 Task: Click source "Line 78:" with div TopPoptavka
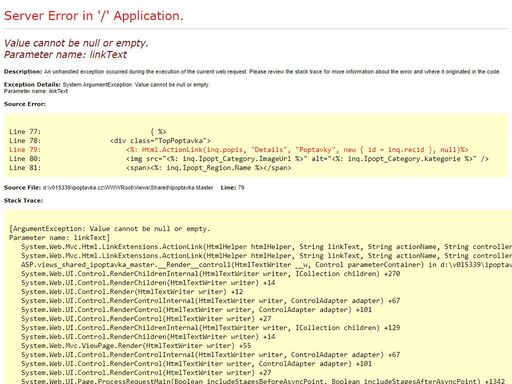point(110,141)
